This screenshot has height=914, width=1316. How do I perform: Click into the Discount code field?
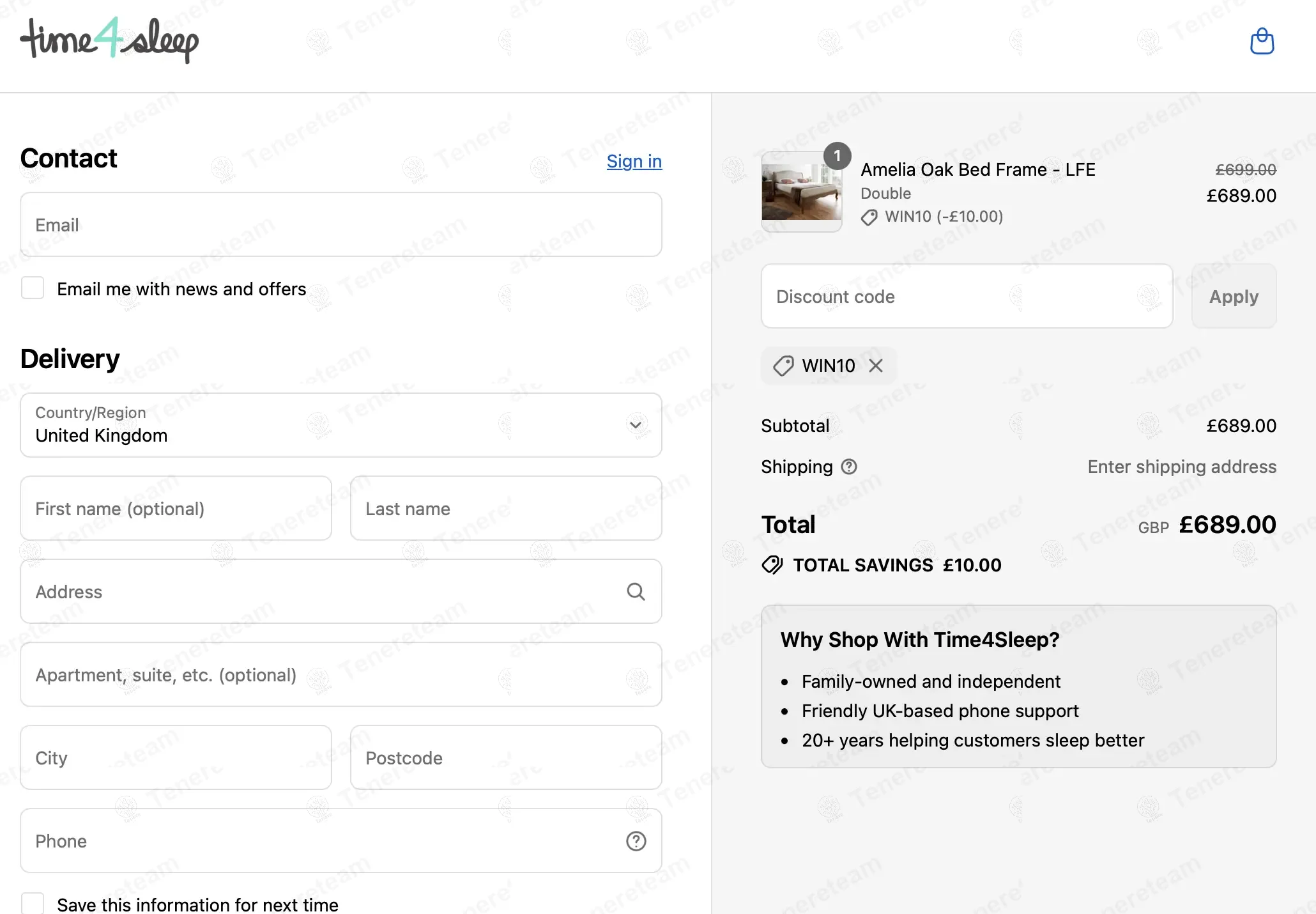tap(967, 297)
